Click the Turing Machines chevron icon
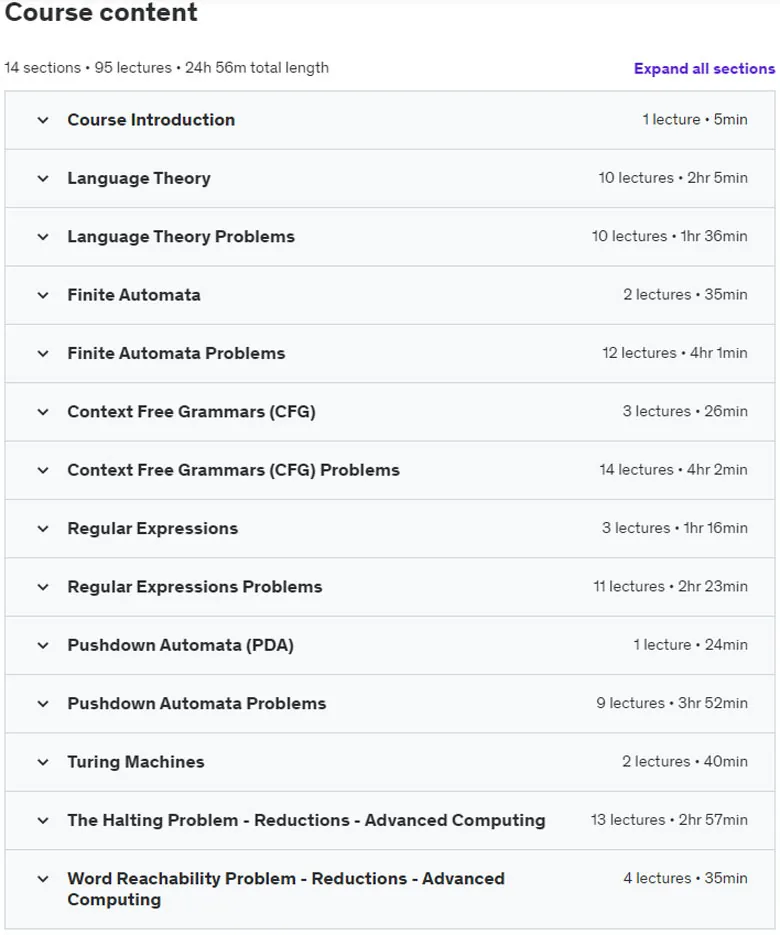Viewport: 780px width, 935px height. coord(43,763)
